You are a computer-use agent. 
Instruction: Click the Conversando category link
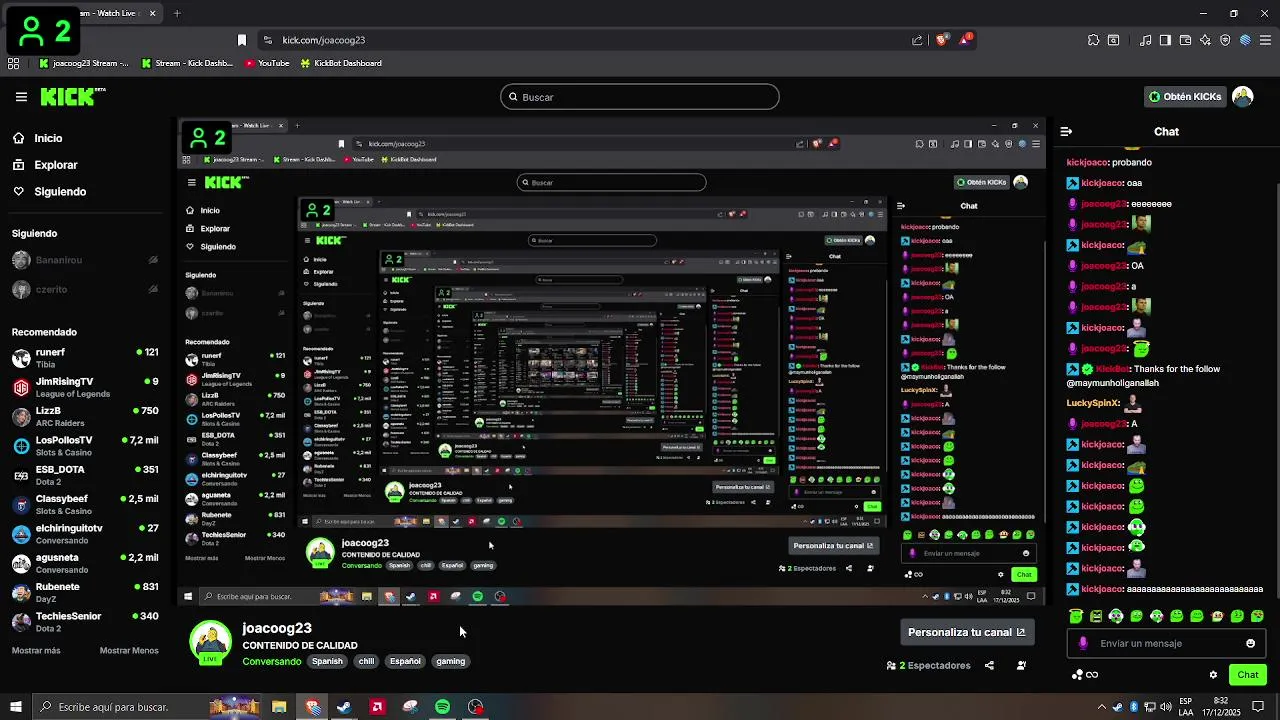click(x=271, y=661)
